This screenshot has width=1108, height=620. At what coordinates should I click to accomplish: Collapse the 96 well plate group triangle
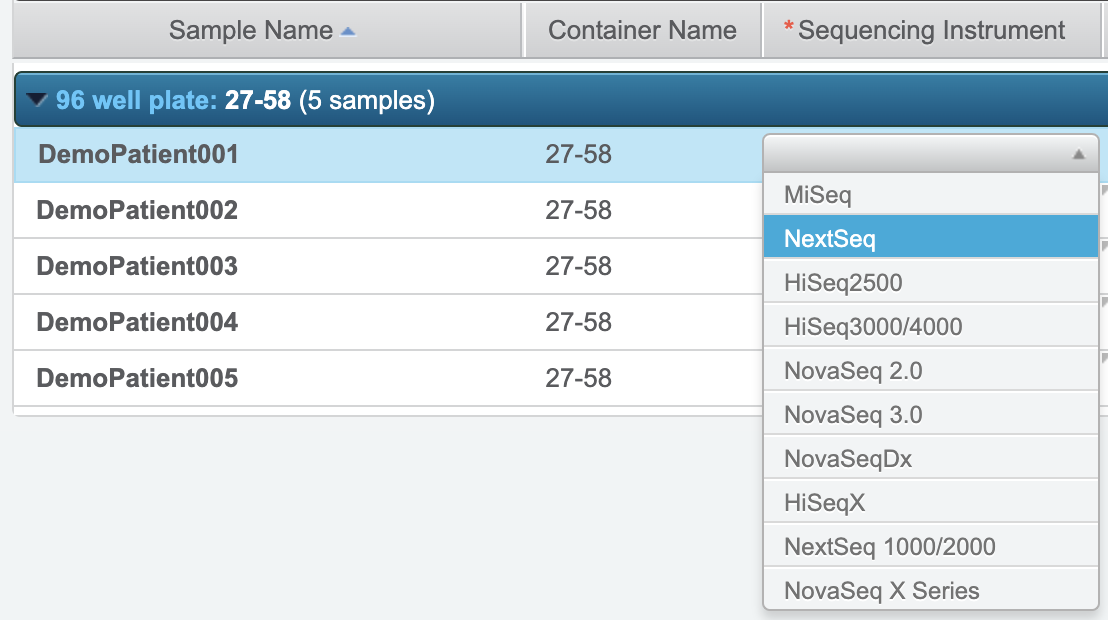click(x=38, y=100)
